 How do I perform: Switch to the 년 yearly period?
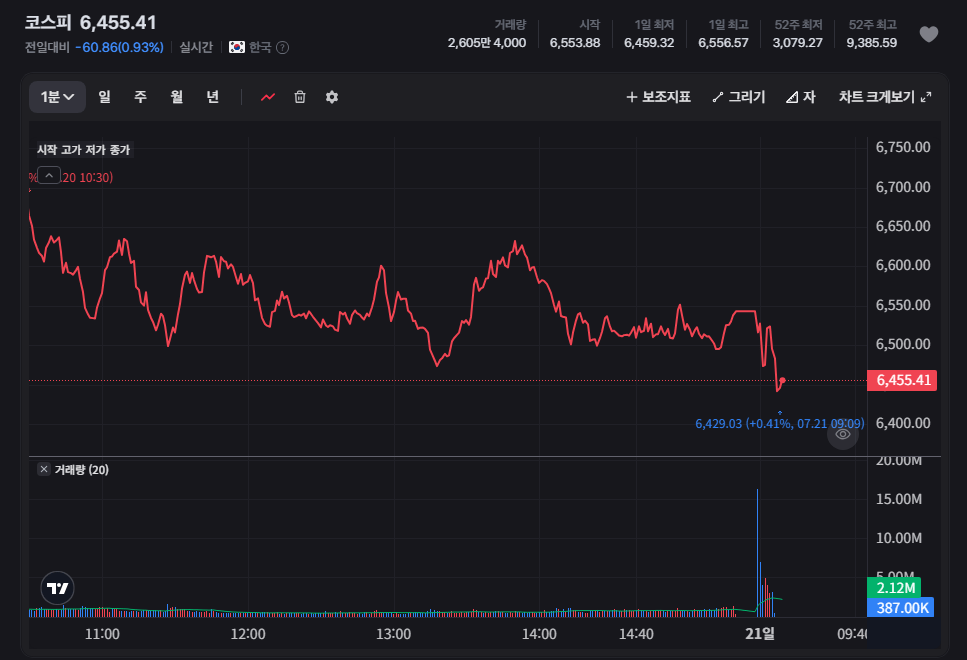pyautogui.click(x=213, y=97)
